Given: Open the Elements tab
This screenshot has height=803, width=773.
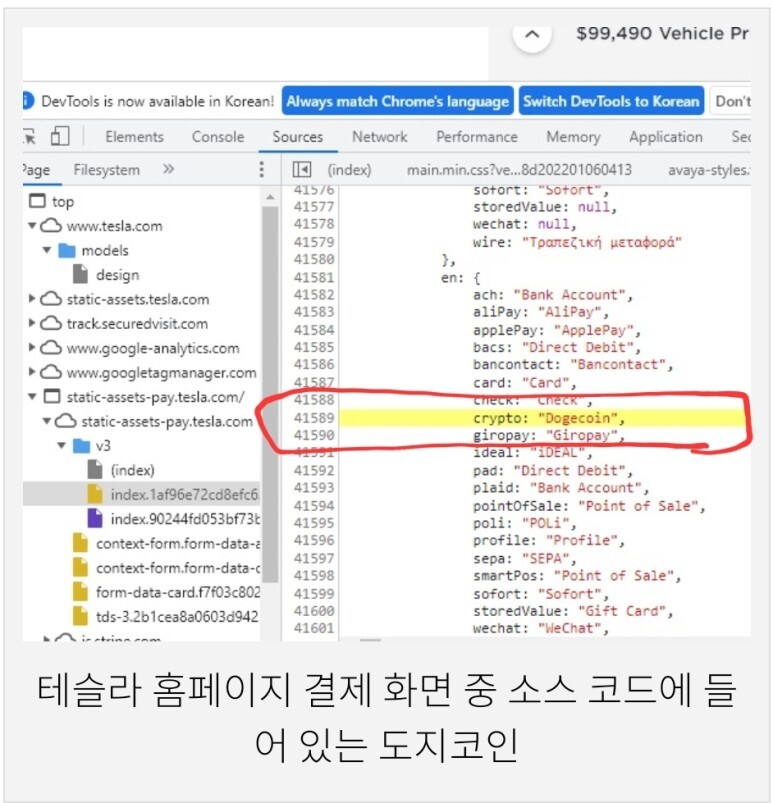Looking at the screenshot, I should [x=134, y=137].
